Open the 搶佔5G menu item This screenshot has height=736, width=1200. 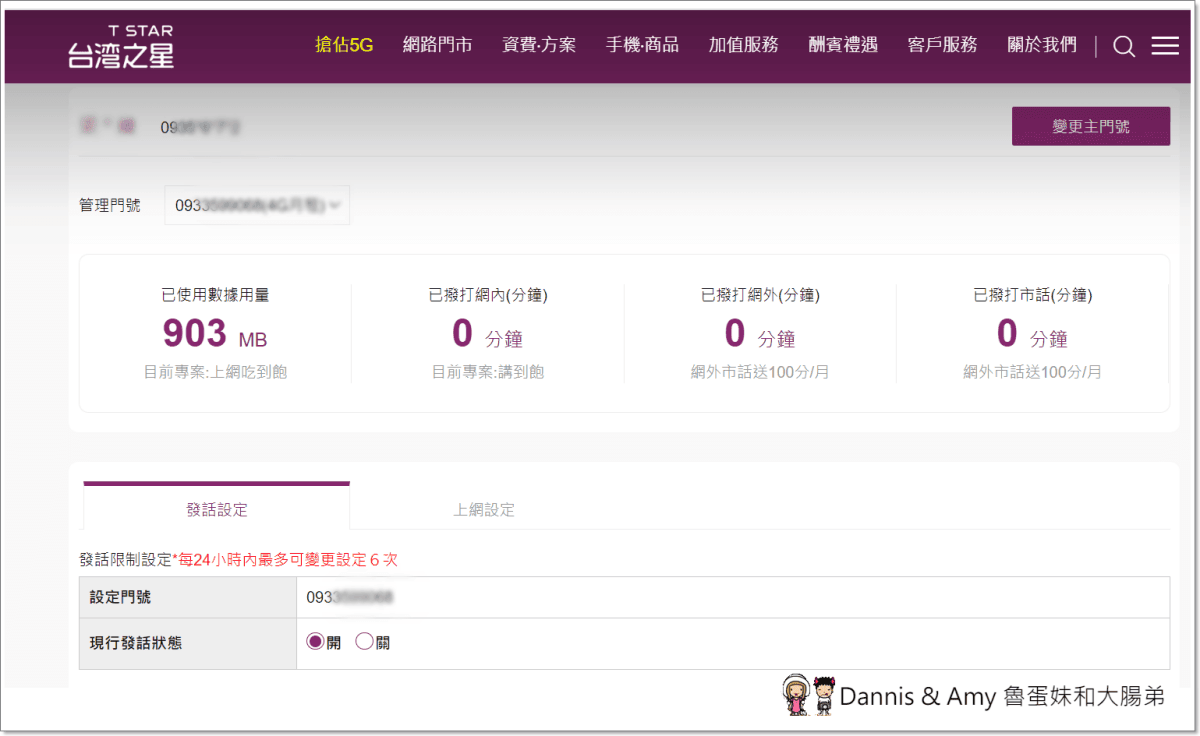pos(344,45)
